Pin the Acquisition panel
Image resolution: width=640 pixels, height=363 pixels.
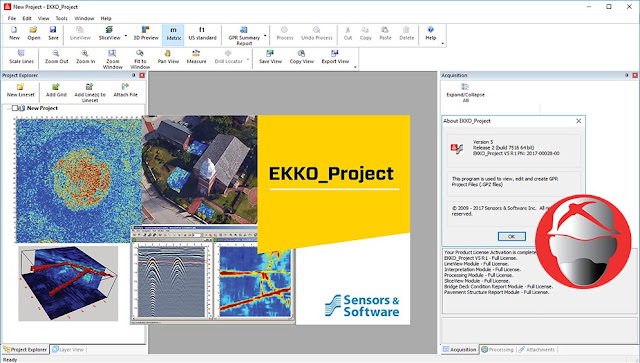click(x=627, y=75)
